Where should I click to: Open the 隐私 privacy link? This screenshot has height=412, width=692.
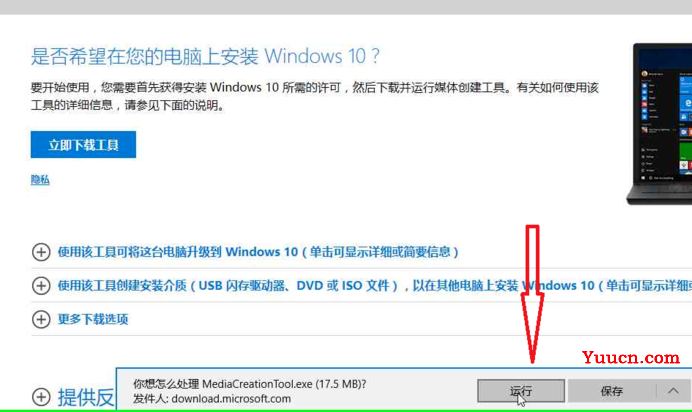(x=40, y=180)
